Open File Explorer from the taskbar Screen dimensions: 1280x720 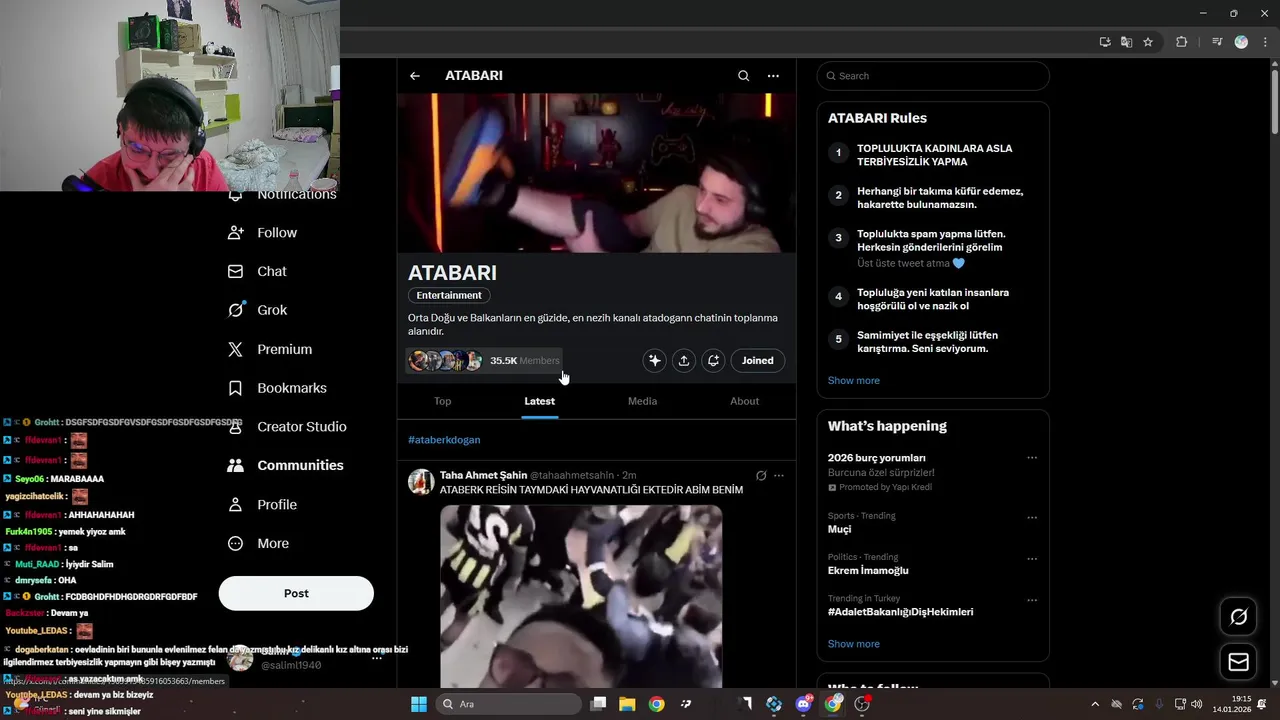(627, 704)
